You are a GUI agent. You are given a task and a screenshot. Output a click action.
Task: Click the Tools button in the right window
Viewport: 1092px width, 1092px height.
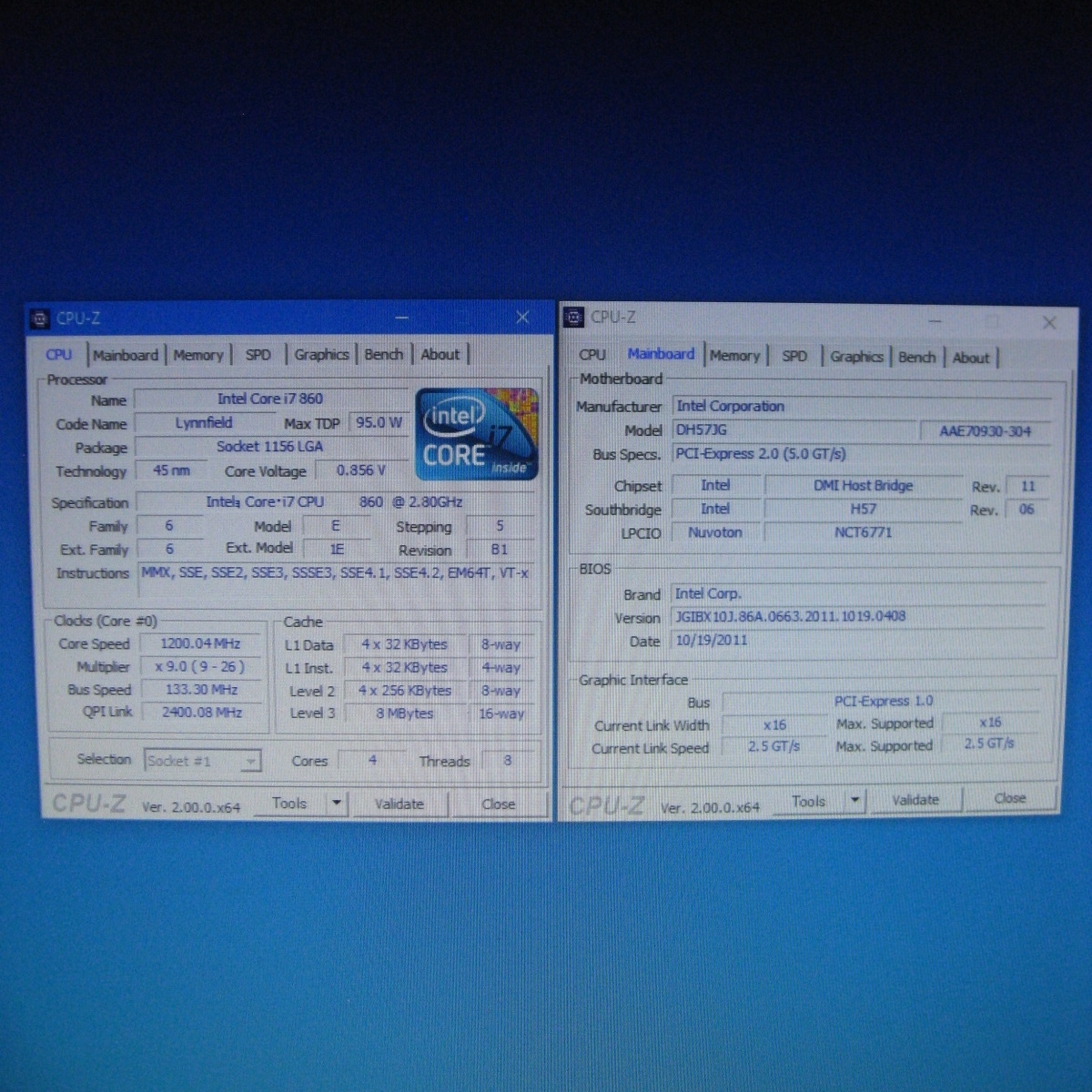(x=808, y=802)
